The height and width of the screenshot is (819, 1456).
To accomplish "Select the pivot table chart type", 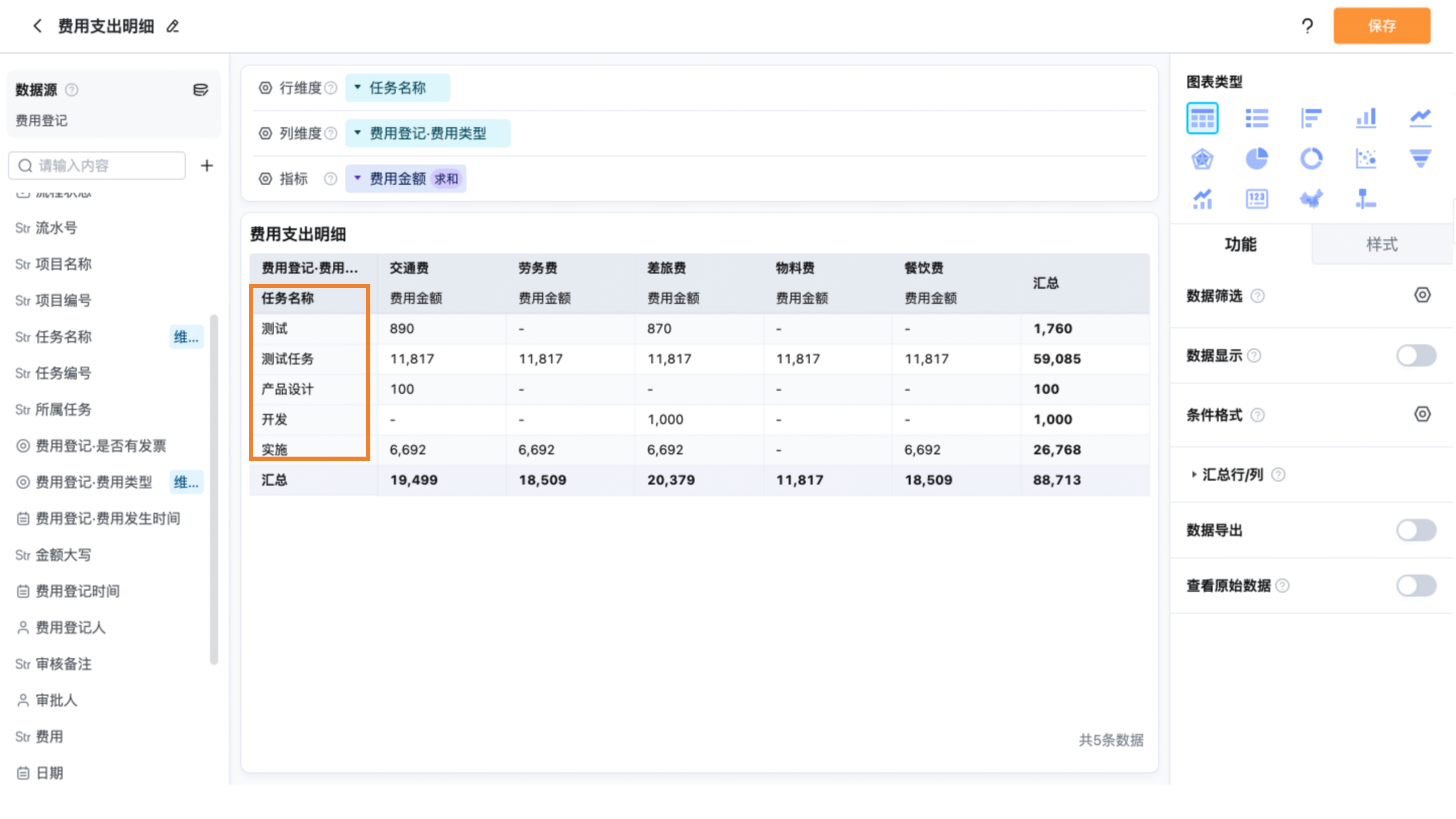I will tap(1202, 118).
